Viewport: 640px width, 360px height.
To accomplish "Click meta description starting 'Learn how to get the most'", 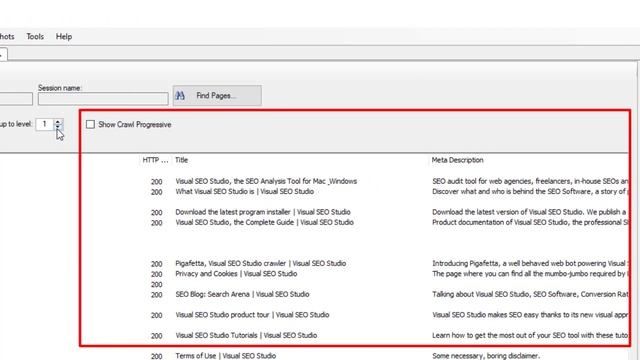I will (530, 336).
